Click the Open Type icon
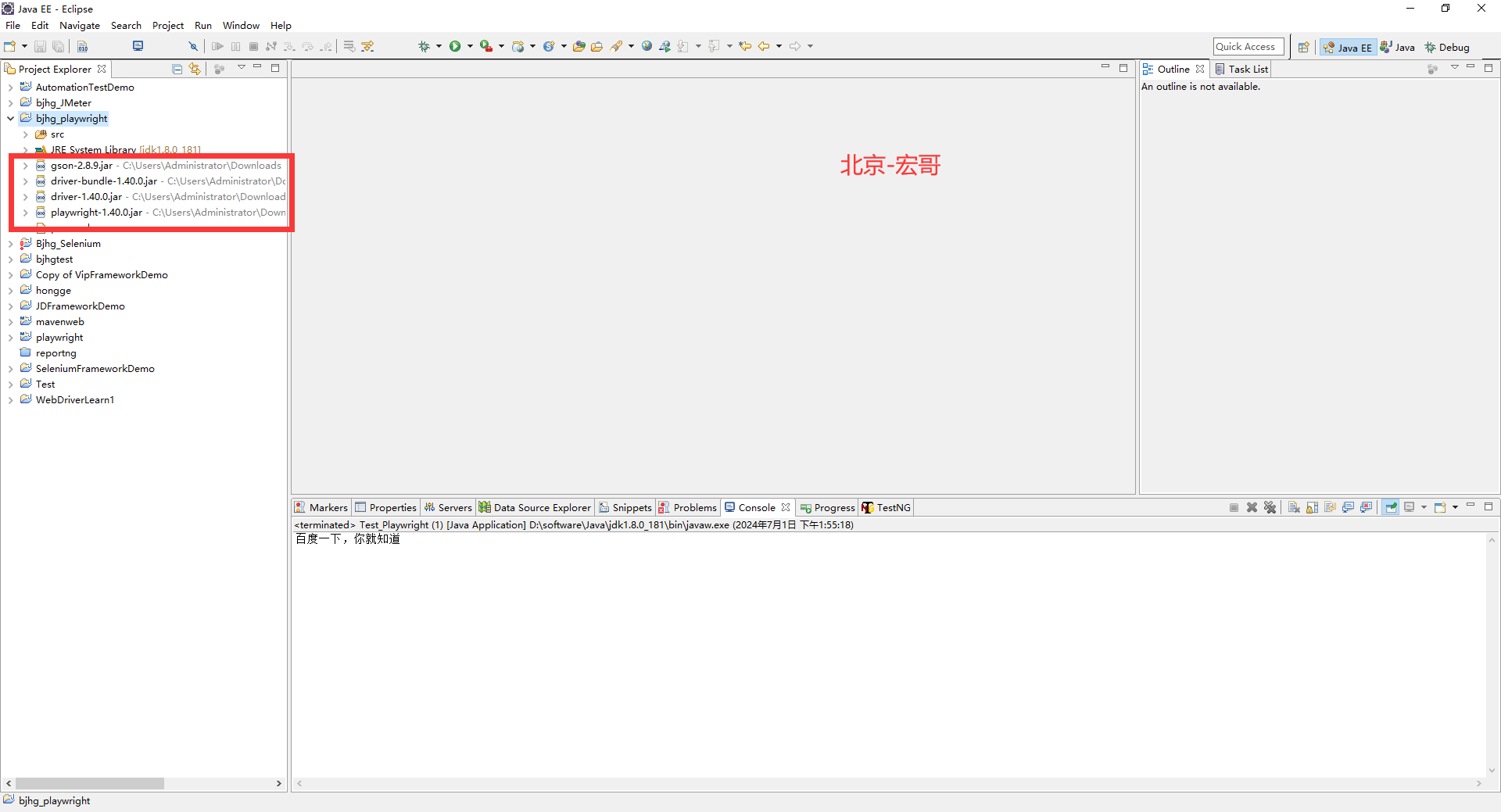 pos(579,47)
